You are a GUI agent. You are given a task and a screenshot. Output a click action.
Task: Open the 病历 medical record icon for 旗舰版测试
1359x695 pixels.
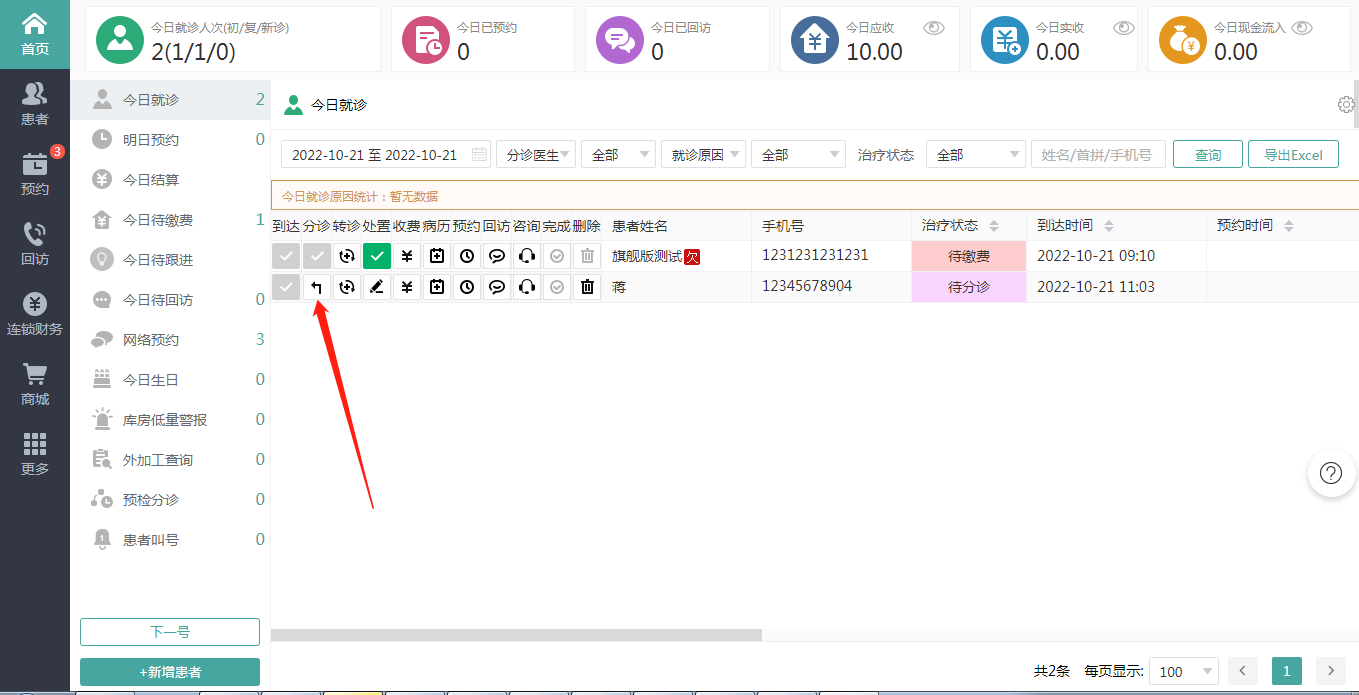[x=437, y=256]
